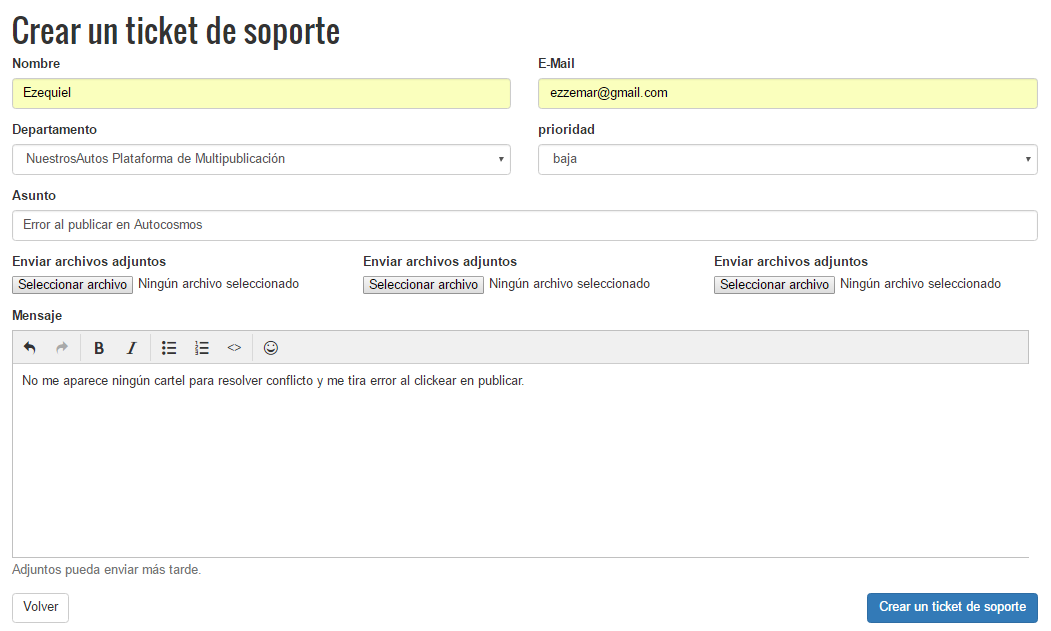Click the first Seleccionar archivo button
This screenshot has height=631, width=1051.
(73, 285)
